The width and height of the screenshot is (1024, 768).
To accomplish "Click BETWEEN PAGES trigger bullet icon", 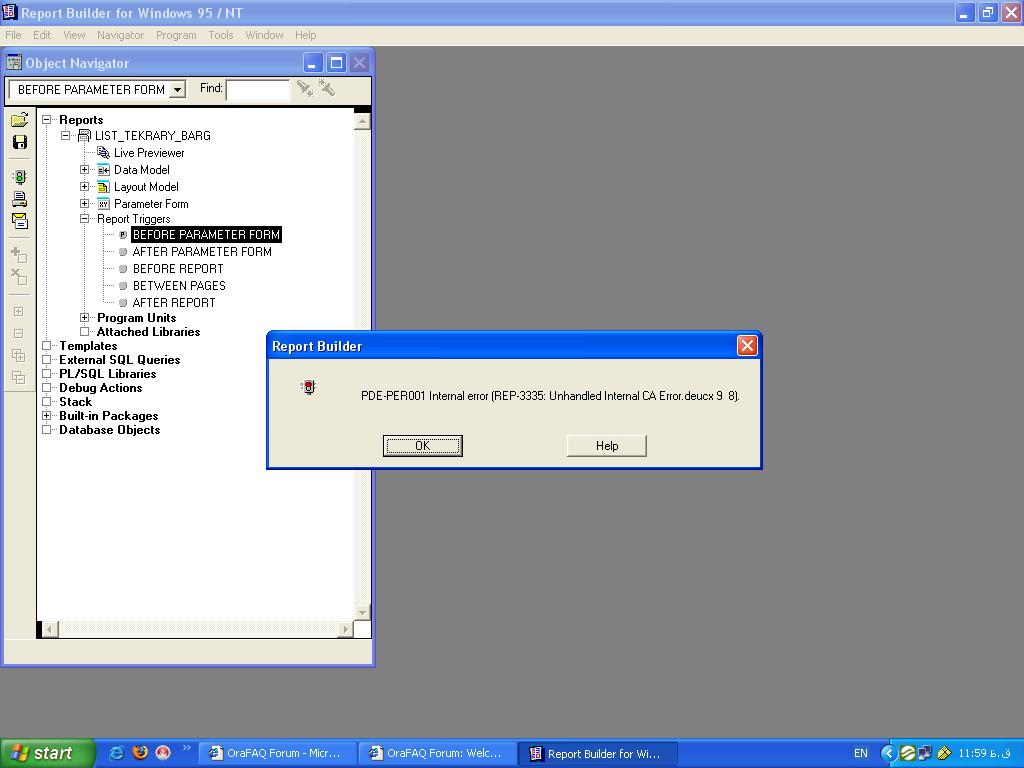I will 123,285.
